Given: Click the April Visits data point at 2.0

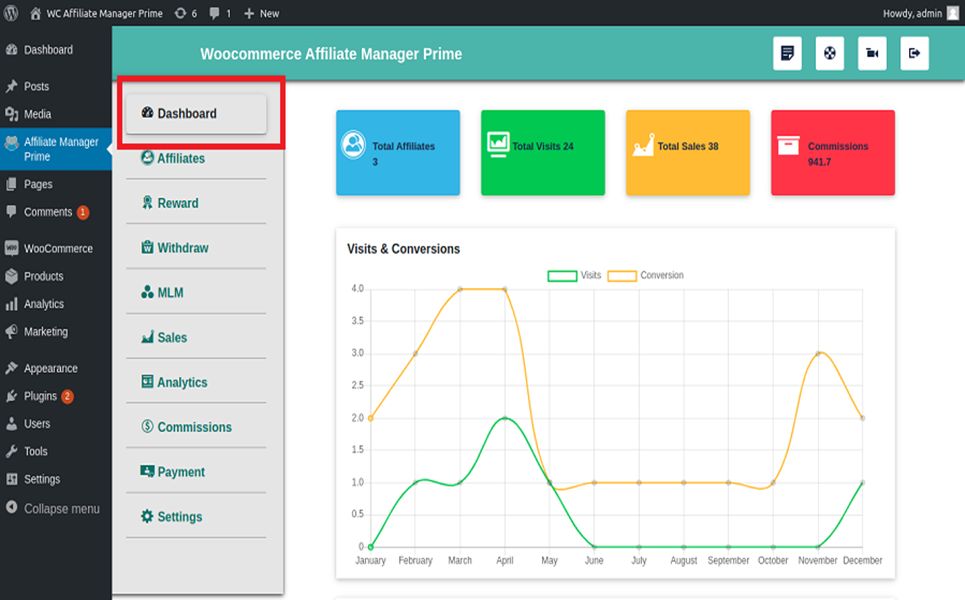Looking at the screenshot, I should pyautogui.click(x=504, y=418).
